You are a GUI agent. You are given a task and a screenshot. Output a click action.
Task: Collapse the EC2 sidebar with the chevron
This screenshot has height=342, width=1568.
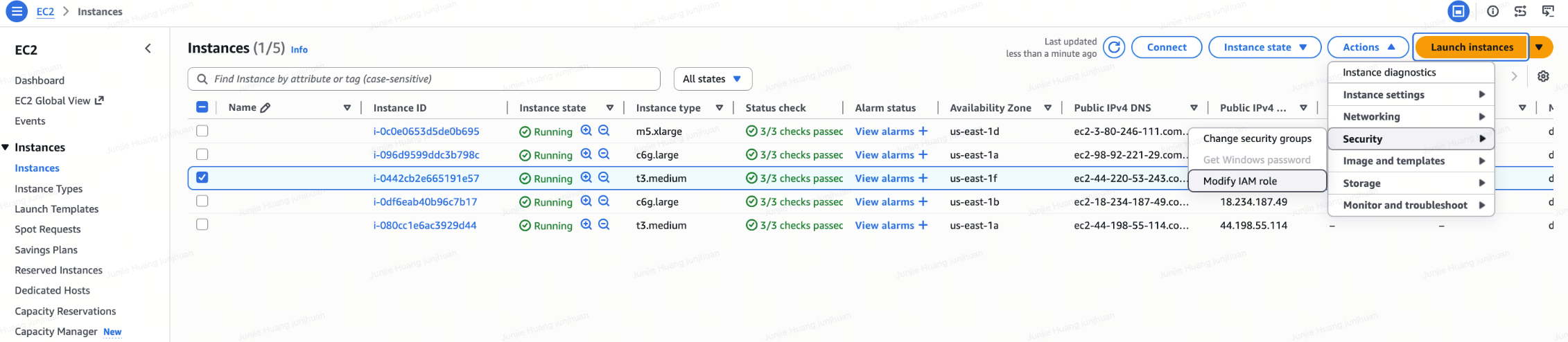click(148, 48)
